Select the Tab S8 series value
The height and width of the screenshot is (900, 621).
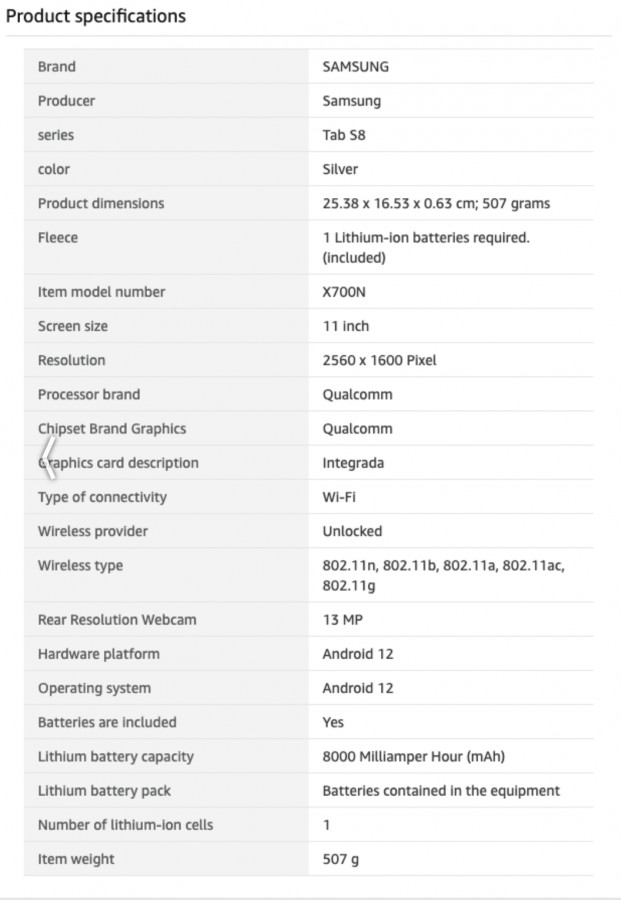point(344,135)
